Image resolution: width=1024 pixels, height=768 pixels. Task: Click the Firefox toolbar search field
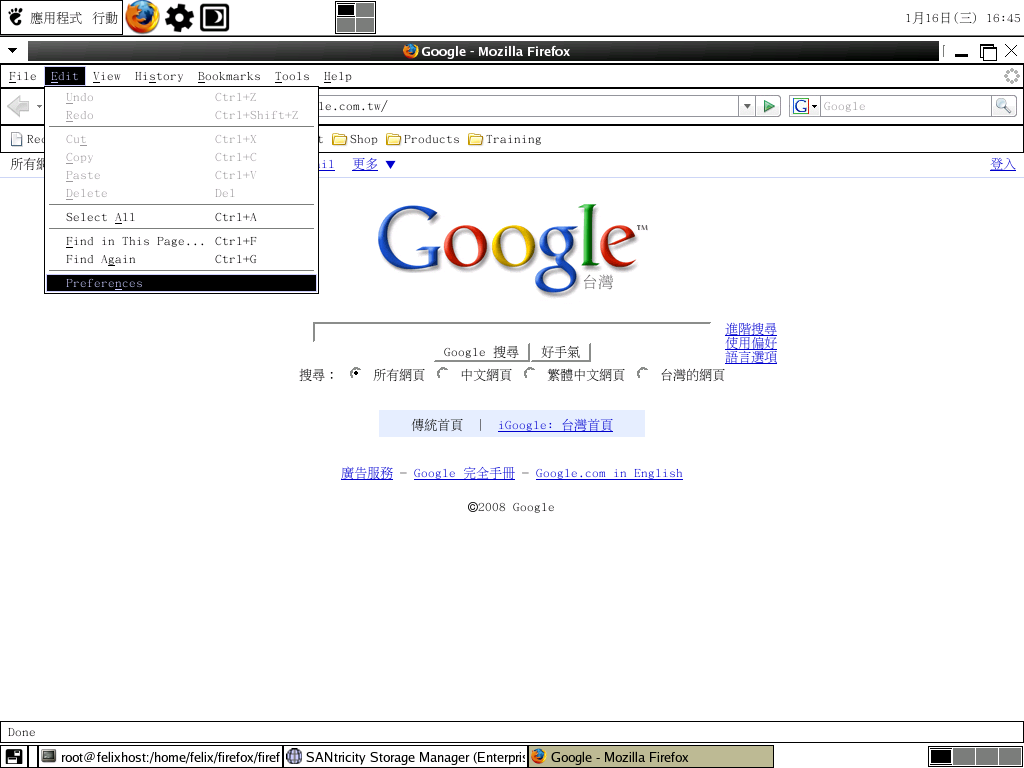pyautogui.click(x=906, y=106)
